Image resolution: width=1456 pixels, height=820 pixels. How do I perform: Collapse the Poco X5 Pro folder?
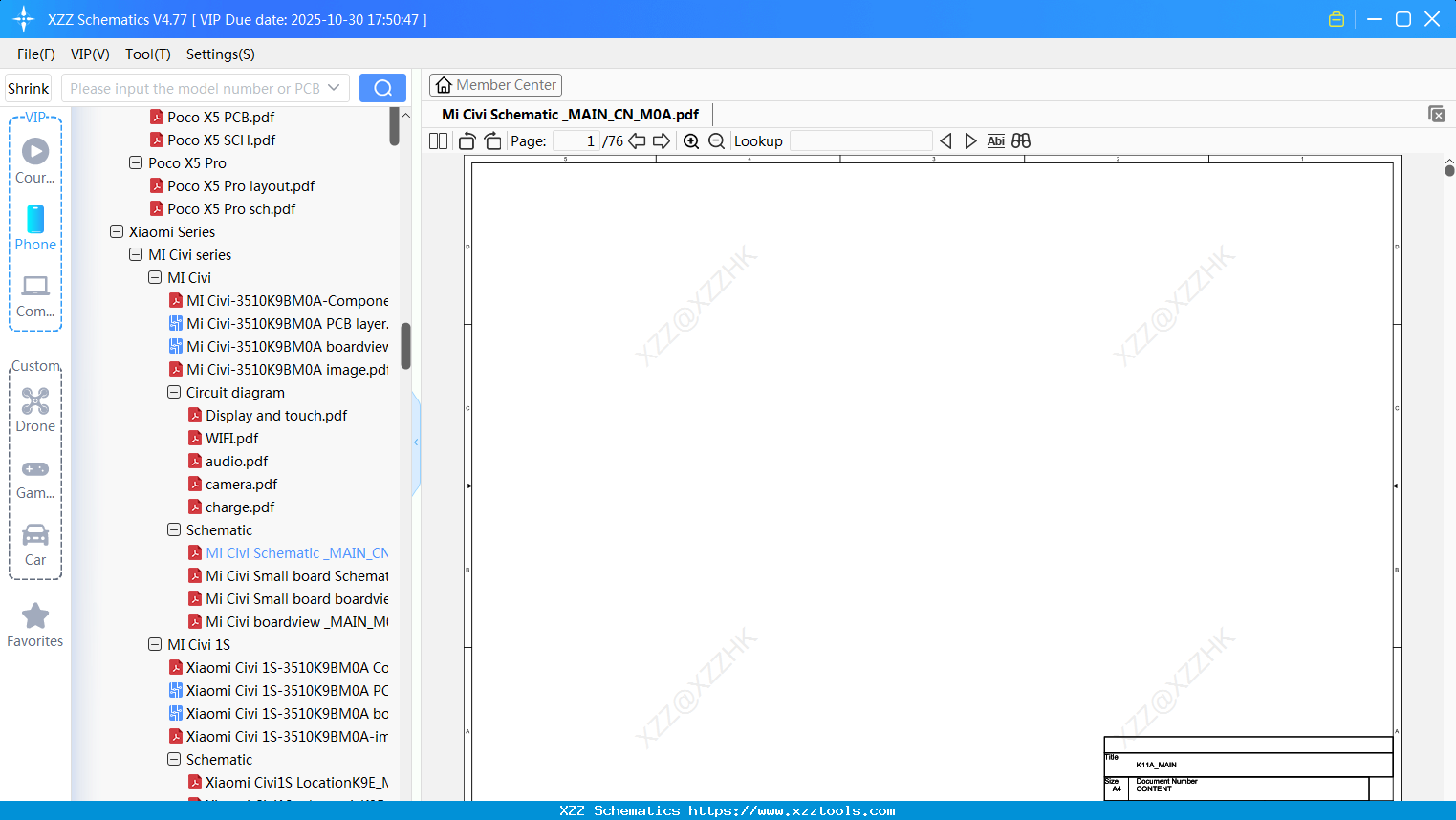coord(136,163)
